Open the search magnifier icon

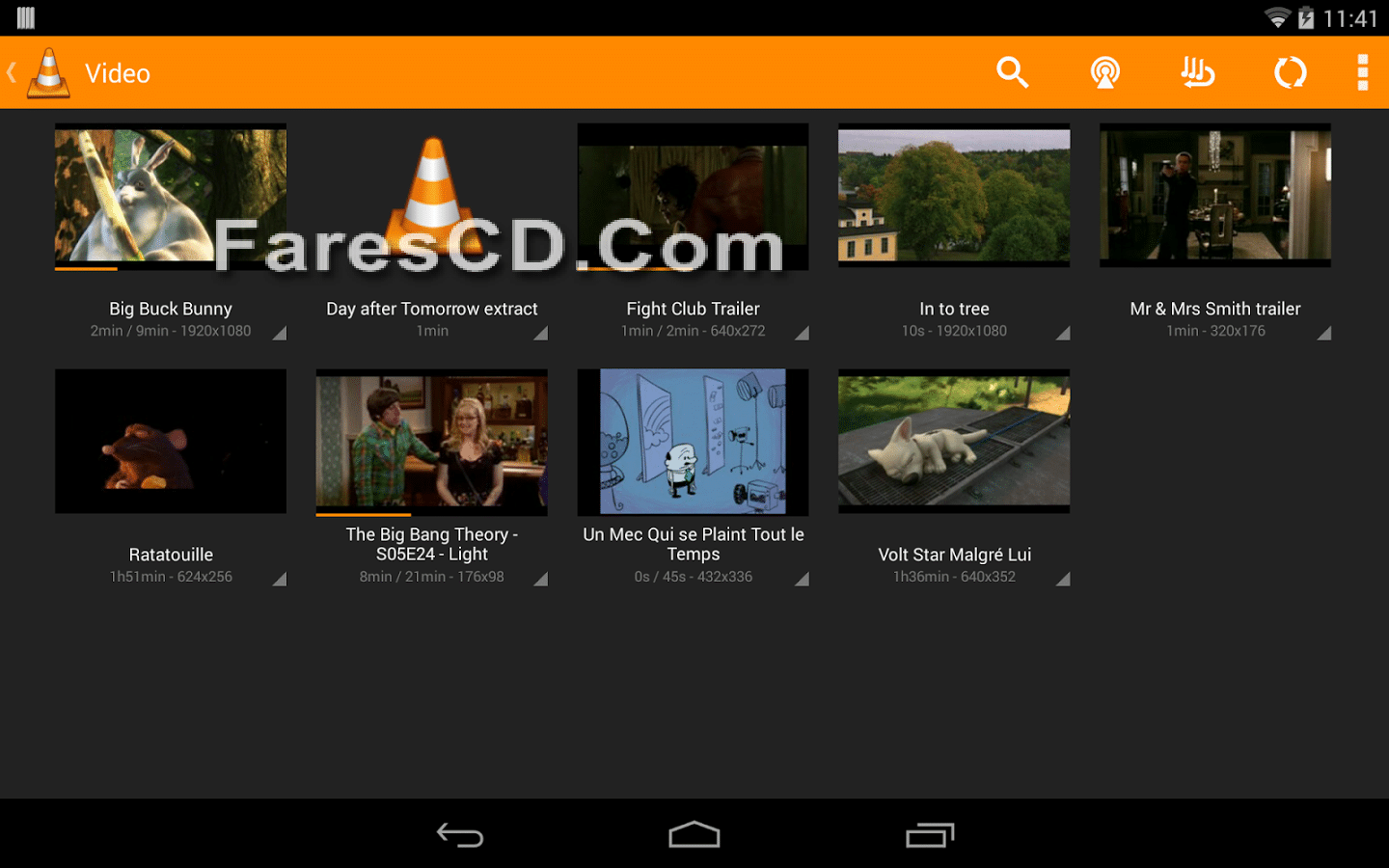1012,72
